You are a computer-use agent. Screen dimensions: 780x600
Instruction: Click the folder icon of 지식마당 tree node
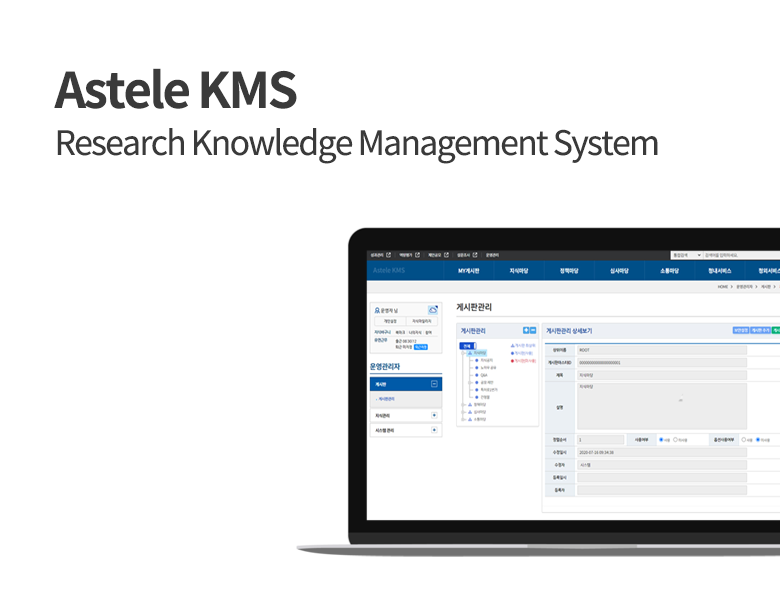[x=470, y=353]
